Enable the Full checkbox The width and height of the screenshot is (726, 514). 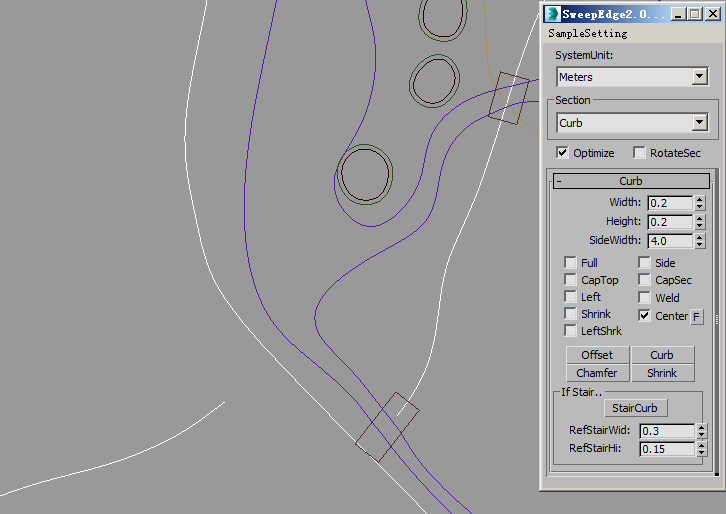point(570,263)
